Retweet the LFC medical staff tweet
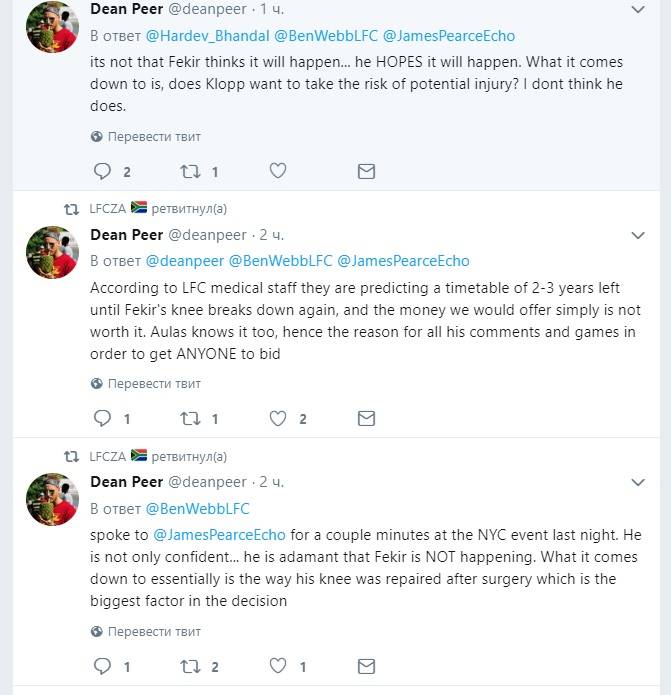 coord(190,419)
